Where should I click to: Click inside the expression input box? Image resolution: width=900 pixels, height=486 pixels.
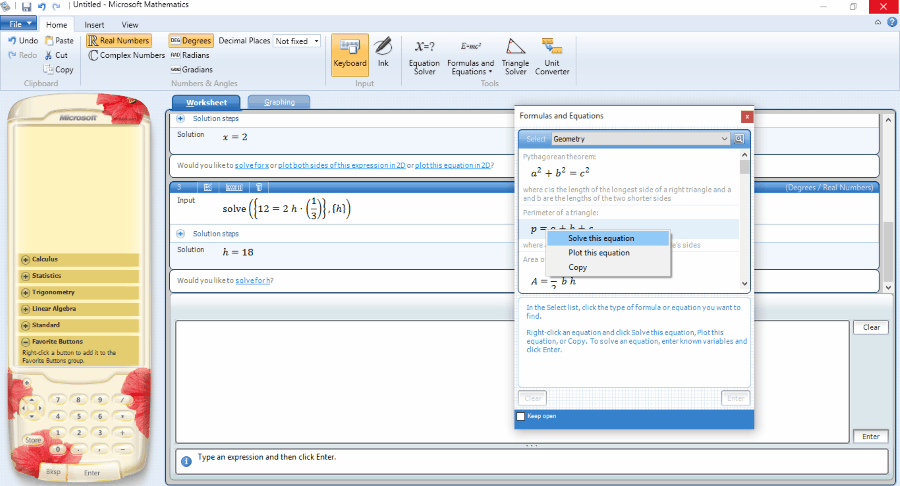512,382
